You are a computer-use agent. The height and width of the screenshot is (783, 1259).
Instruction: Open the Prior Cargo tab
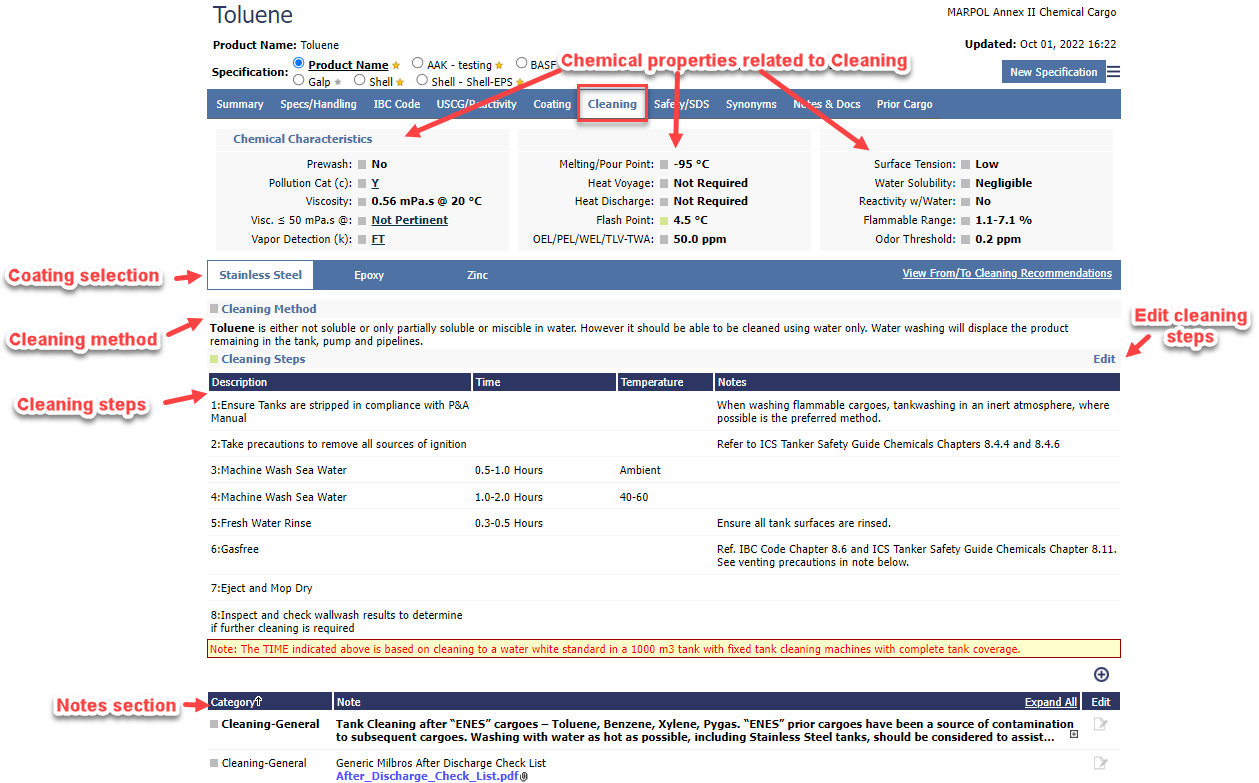coord(904,104)
